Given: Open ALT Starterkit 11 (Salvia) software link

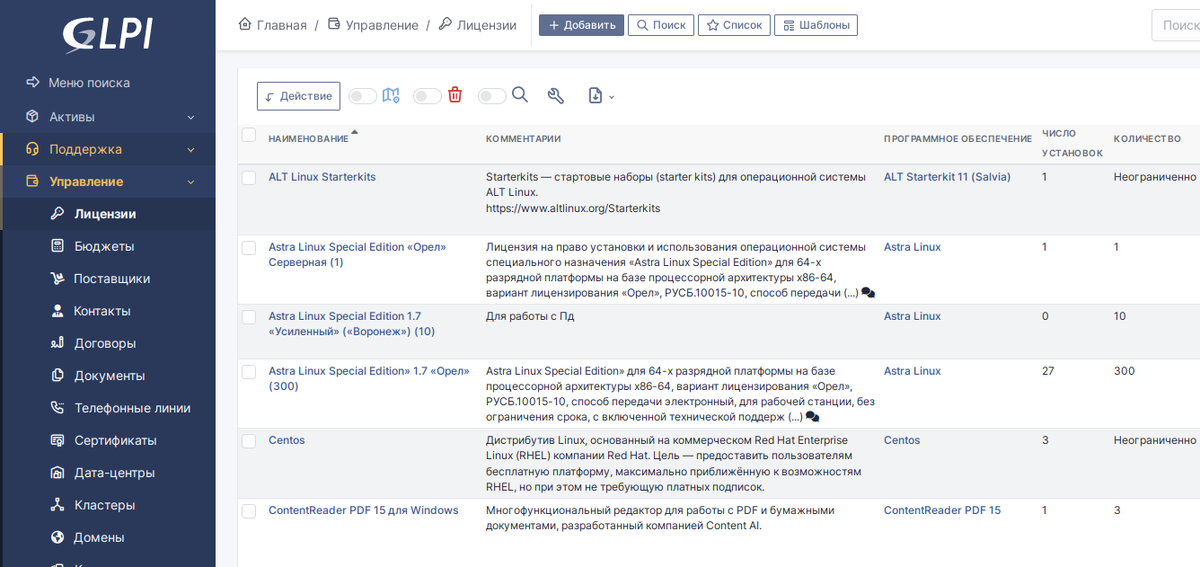Looking at the screenshot, I should (x=947, y=177).
